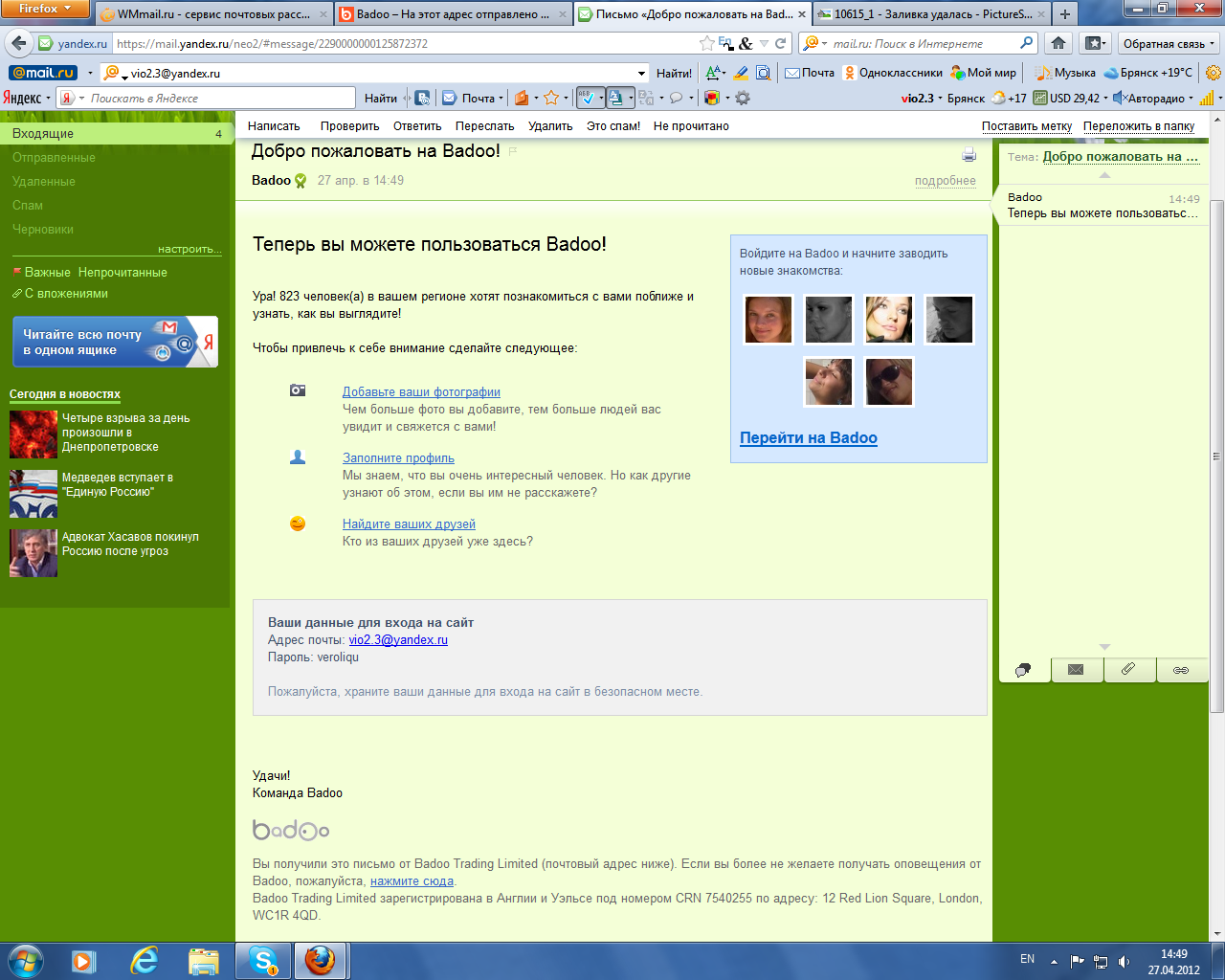Open the Firefox menu dropdown
This screenshot has width=1225, height=980.
(45, 9)
